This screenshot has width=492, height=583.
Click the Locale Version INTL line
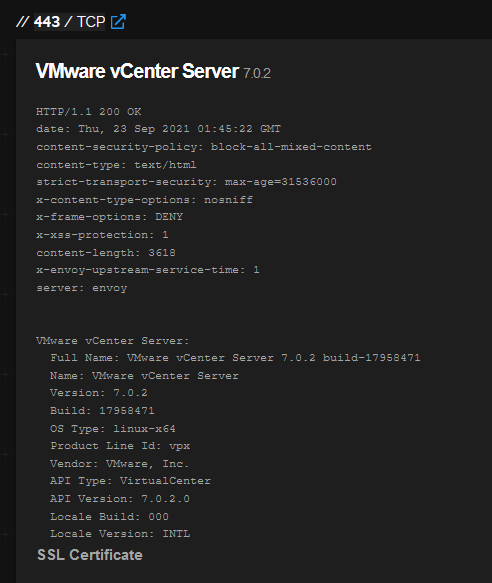[x=120, y=534]
